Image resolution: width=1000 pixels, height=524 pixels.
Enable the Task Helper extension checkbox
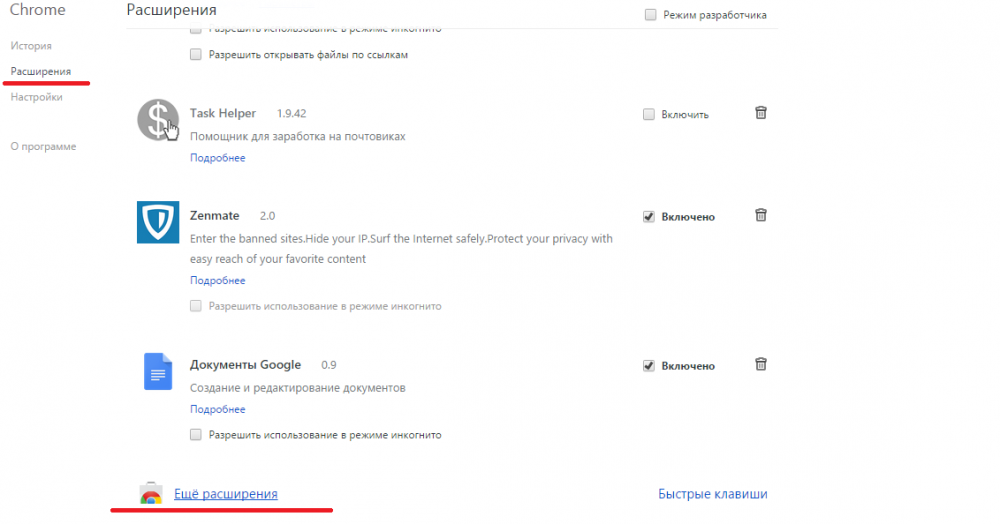point(649,114)
